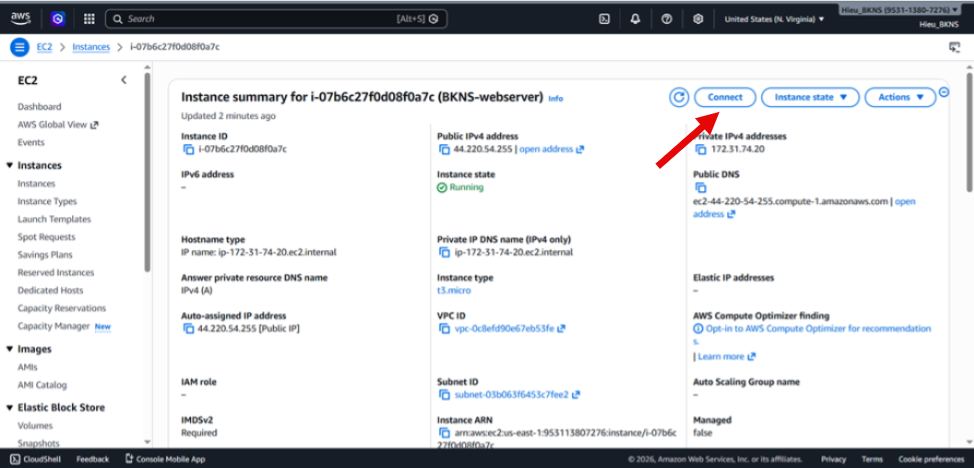The width and height of the screenshot is (974, 468).
Task: Open Reserved Instances in sidebar
Action: [56, 272]
